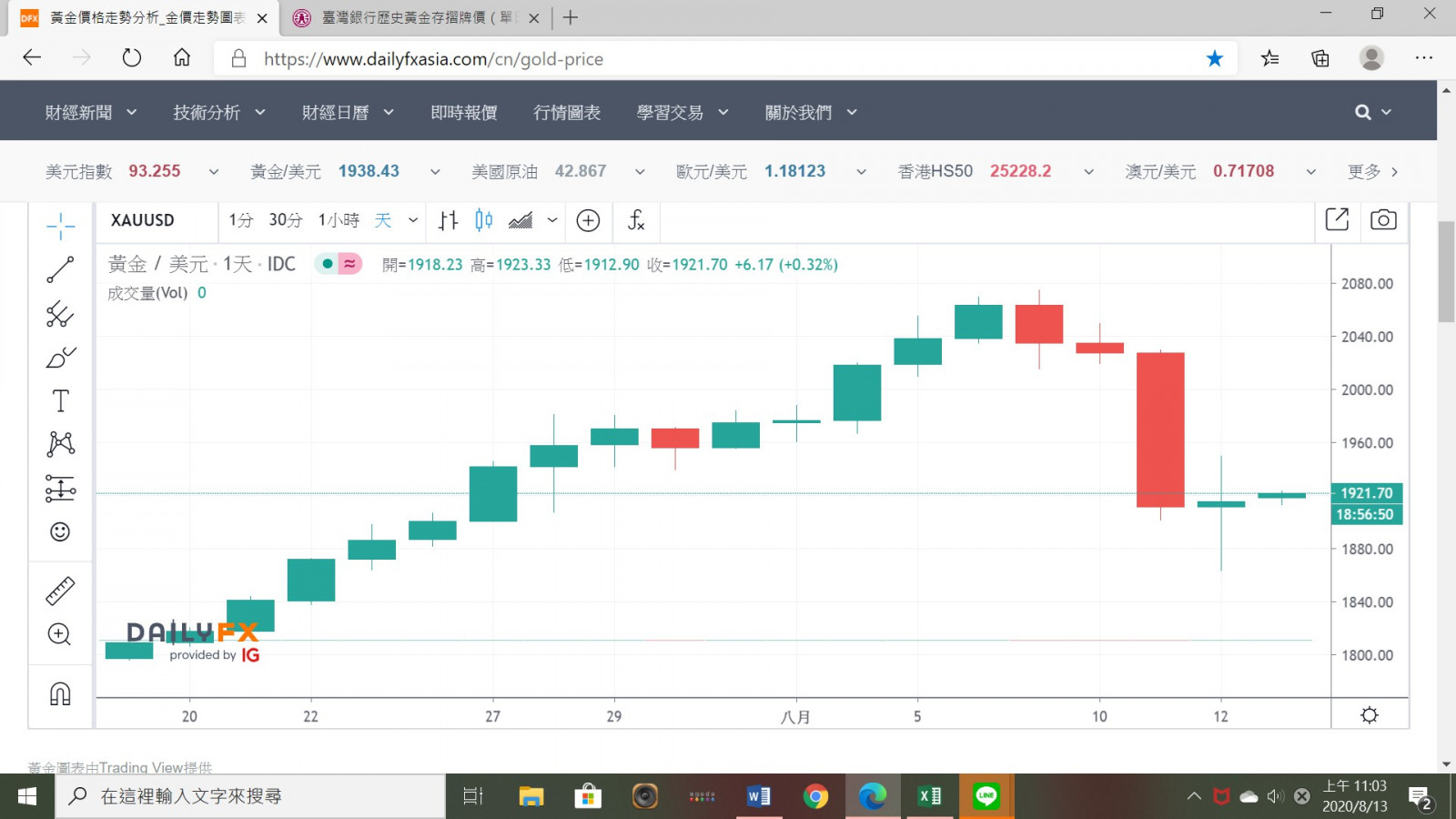This screenshot has height=819, width=1456.
Task: Open chart settings gear
Action: pyautogui.click(x=1370, y=715)
